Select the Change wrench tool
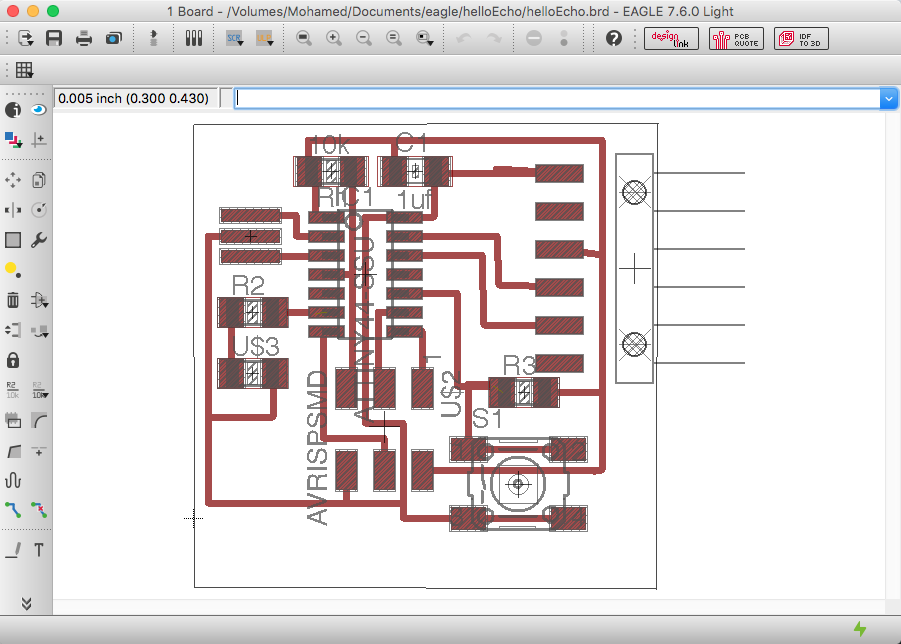The height and width of the screenshot is (644, 901). (38, 240)
